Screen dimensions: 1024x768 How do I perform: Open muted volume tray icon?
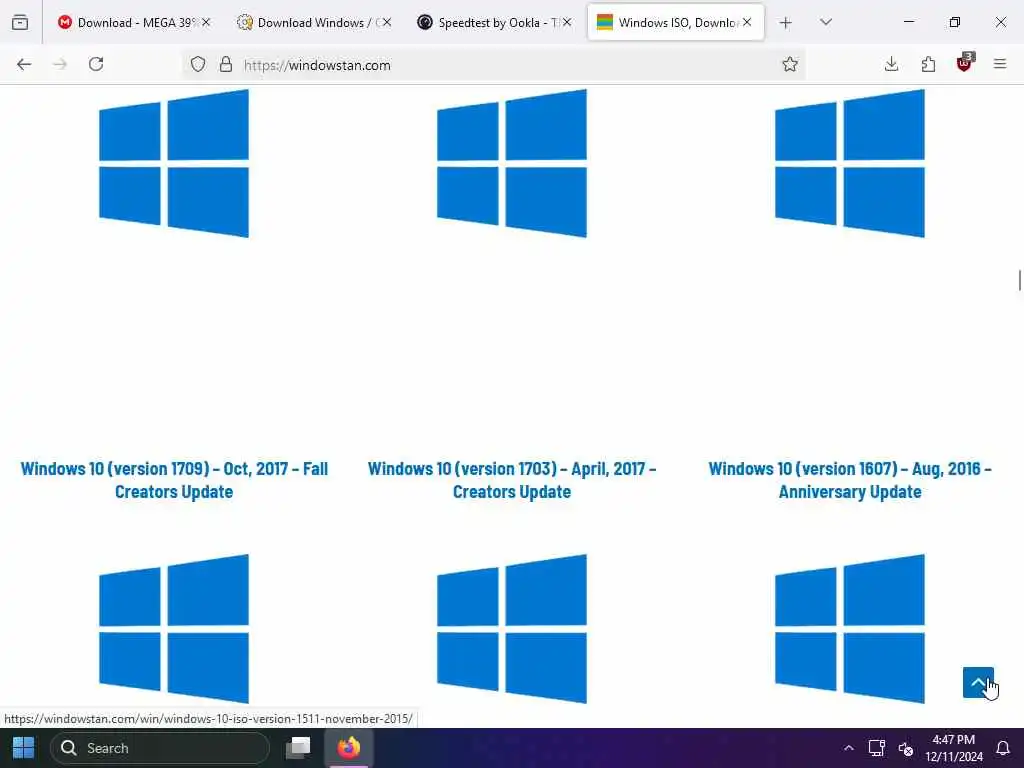point(906,748)
